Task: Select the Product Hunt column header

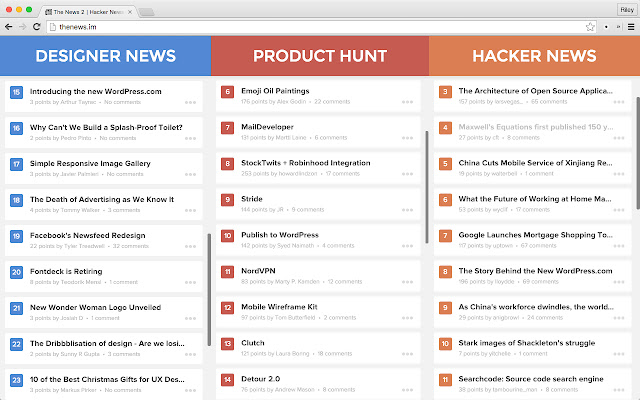Action: [320, 56]
